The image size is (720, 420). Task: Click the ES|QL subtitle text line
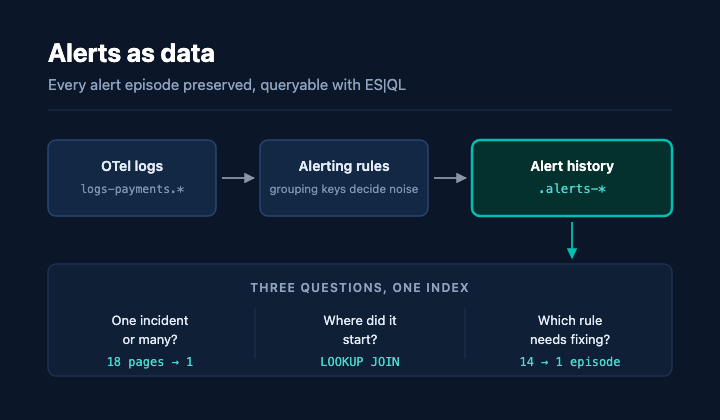pos(227,85)
